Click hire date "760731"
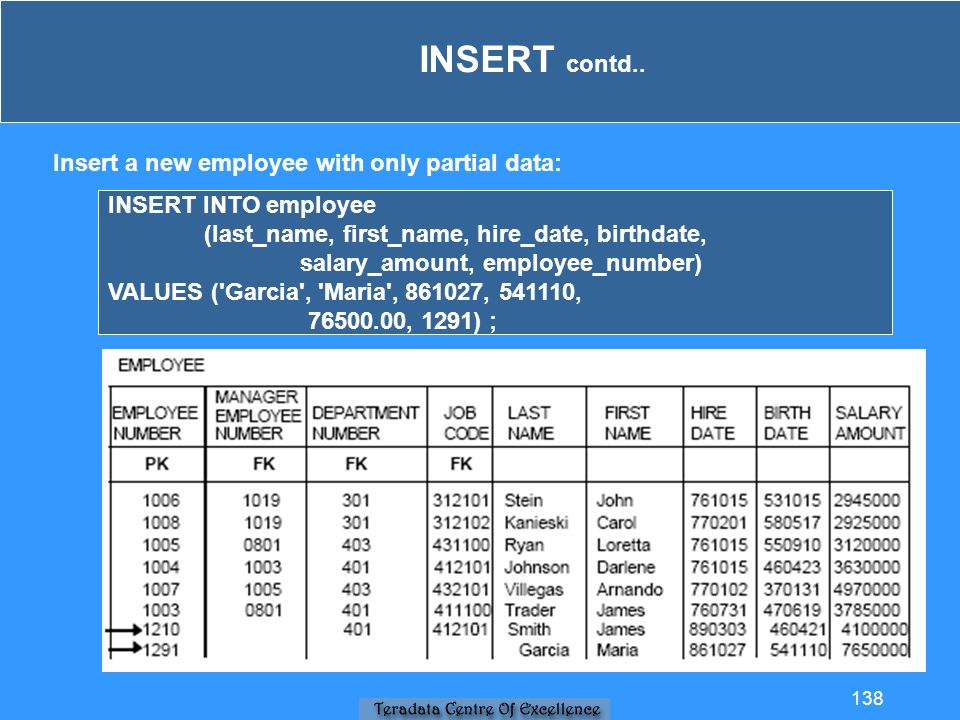 point(719,610)
